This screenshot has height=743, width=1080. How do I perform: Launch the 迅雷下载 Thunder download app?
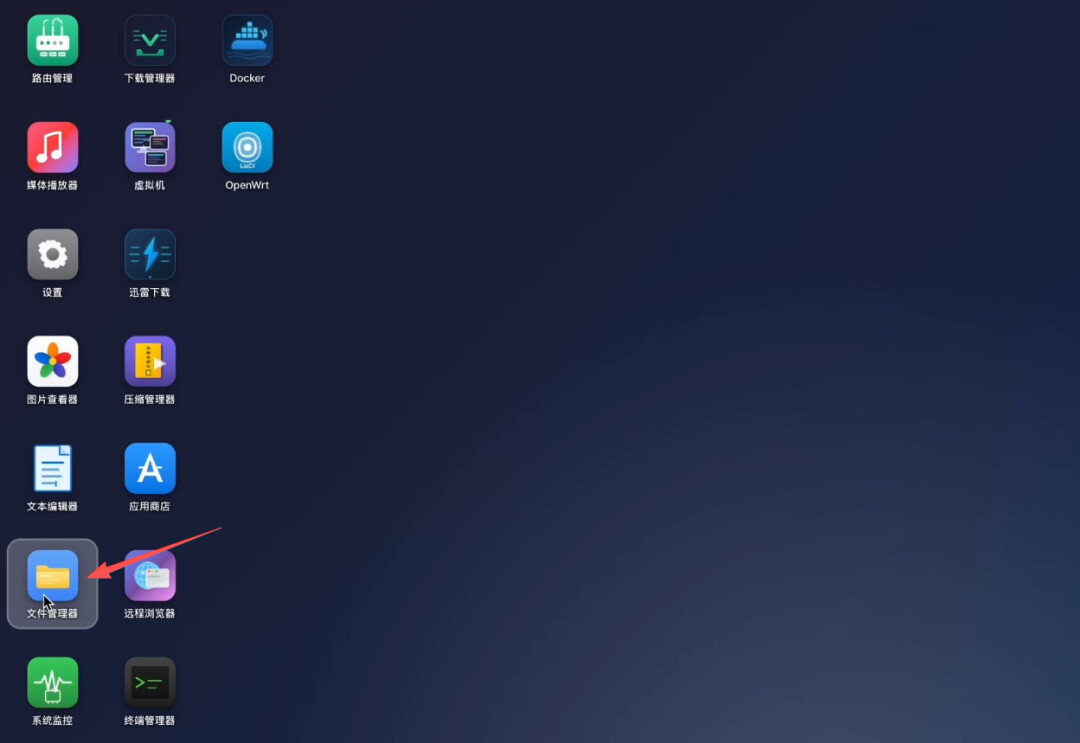(150, 255)
